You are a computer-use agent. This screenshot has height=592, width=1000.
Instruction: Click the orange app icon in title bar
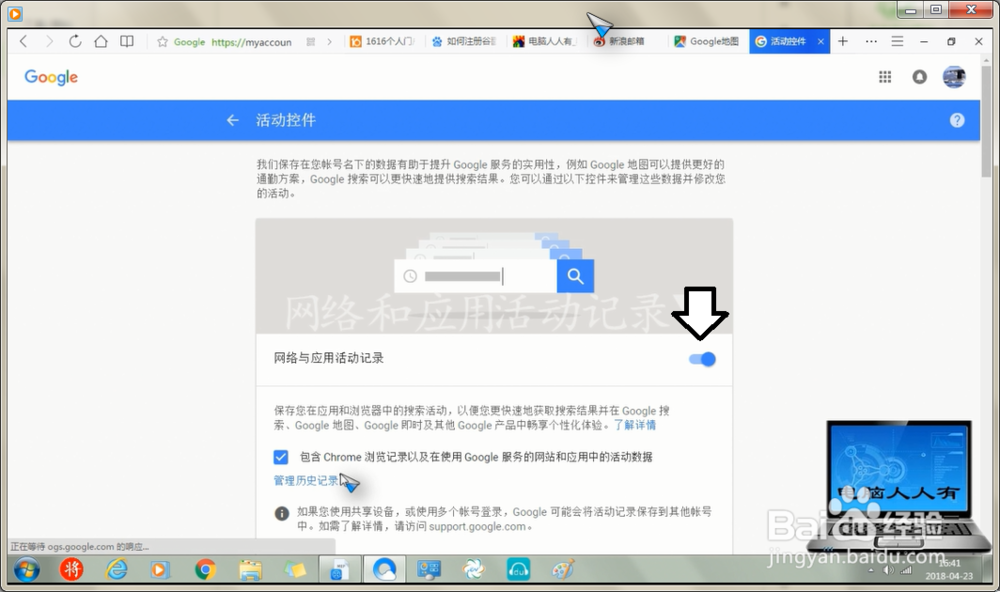click(15, 12)
